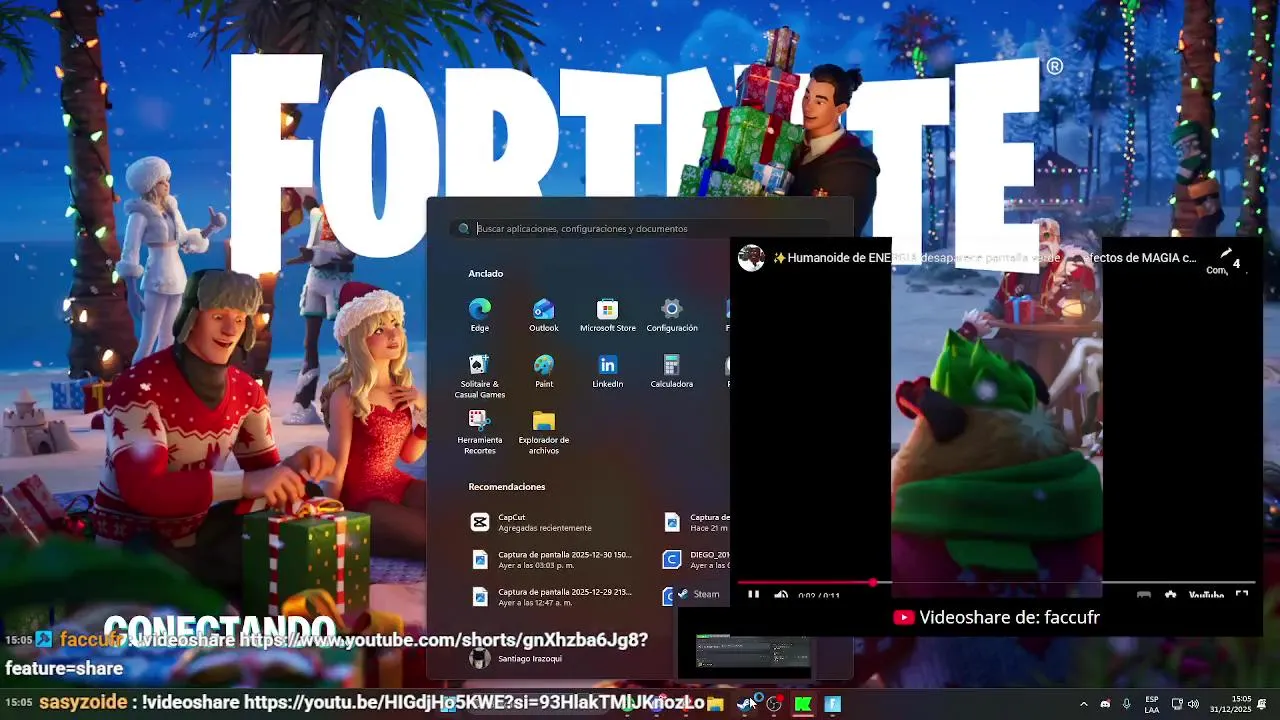Open Microsoft Store pinned app
Viewport: 1280px width, 720px height.
click(x=608, y=315)
